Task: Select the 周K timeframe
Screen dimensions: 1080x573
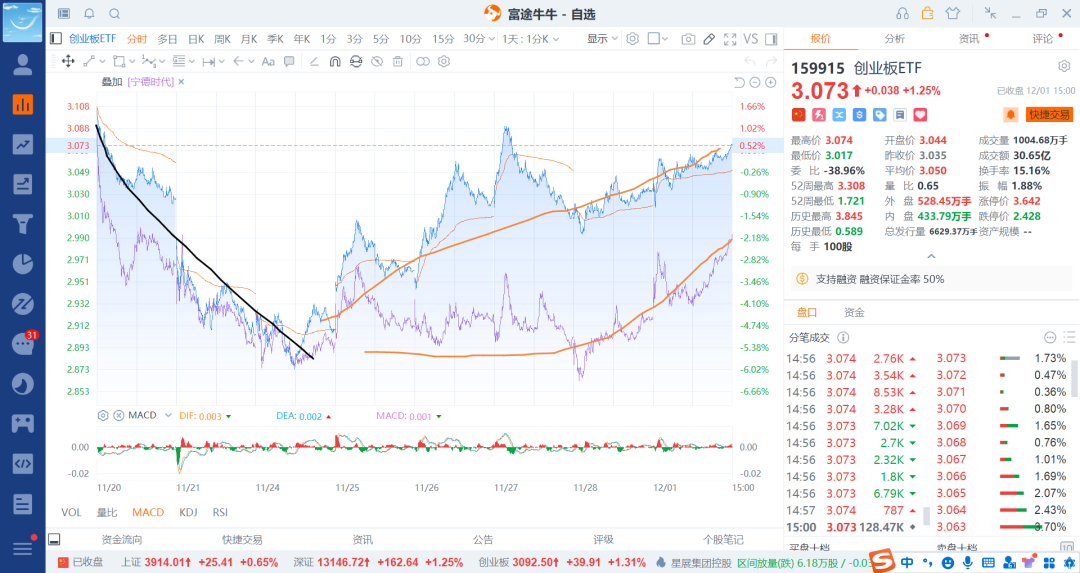Action: coord(222,39)
